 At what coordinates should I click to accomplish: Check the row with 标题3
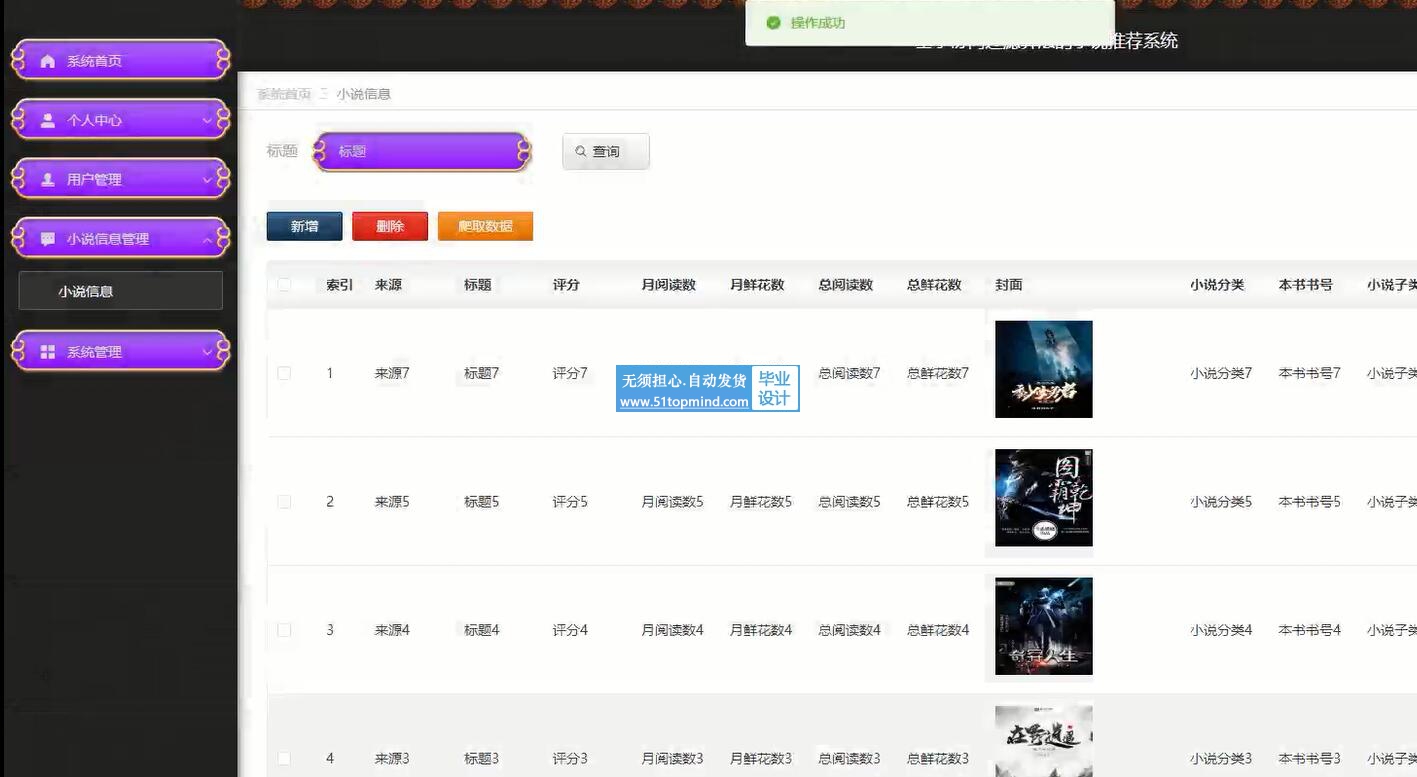tap(284, 758)
